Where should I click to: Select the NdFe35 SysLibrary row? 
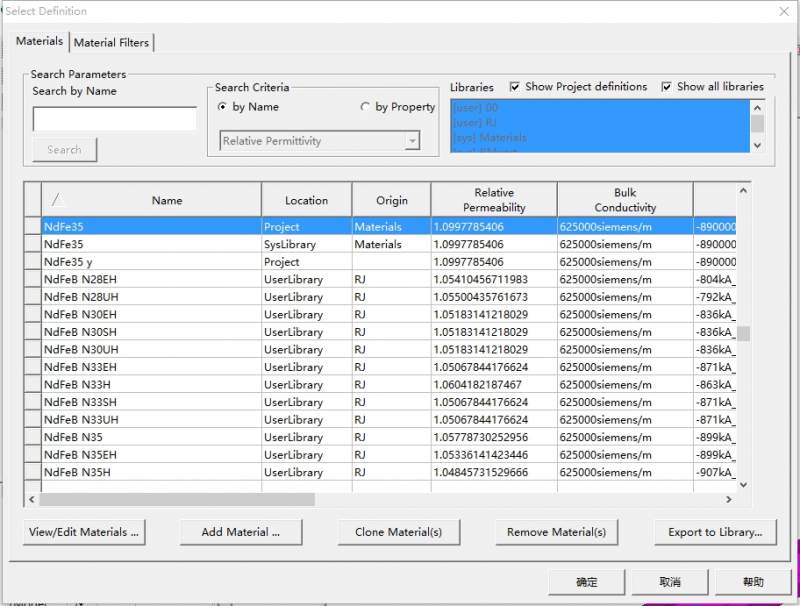[389, 244]
